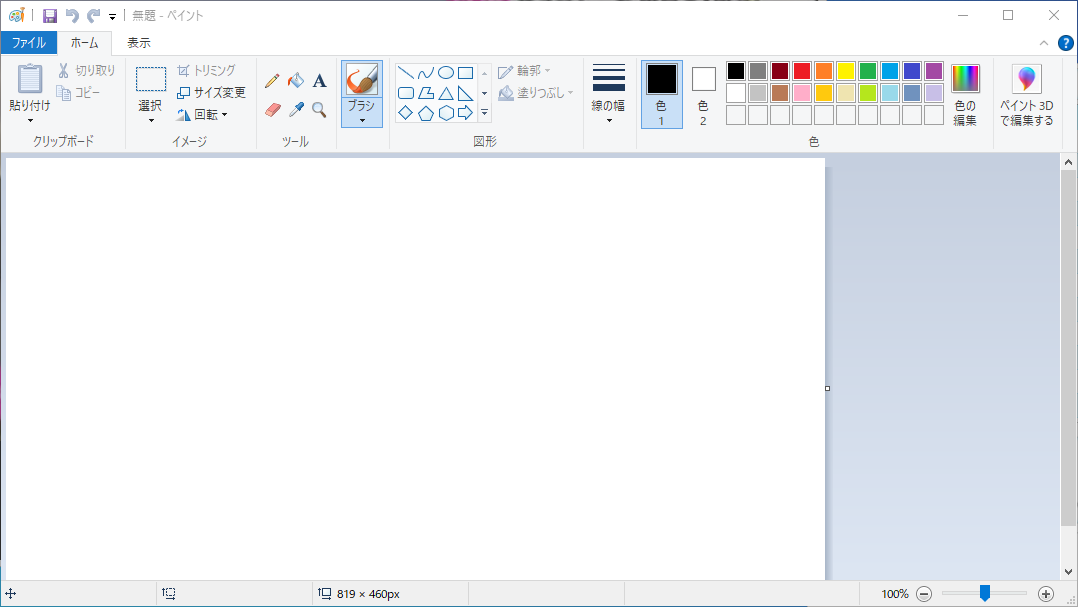Pick the five-pointed star shape
The width and height of the screenshot is (1078, 607).
[484, 113]
